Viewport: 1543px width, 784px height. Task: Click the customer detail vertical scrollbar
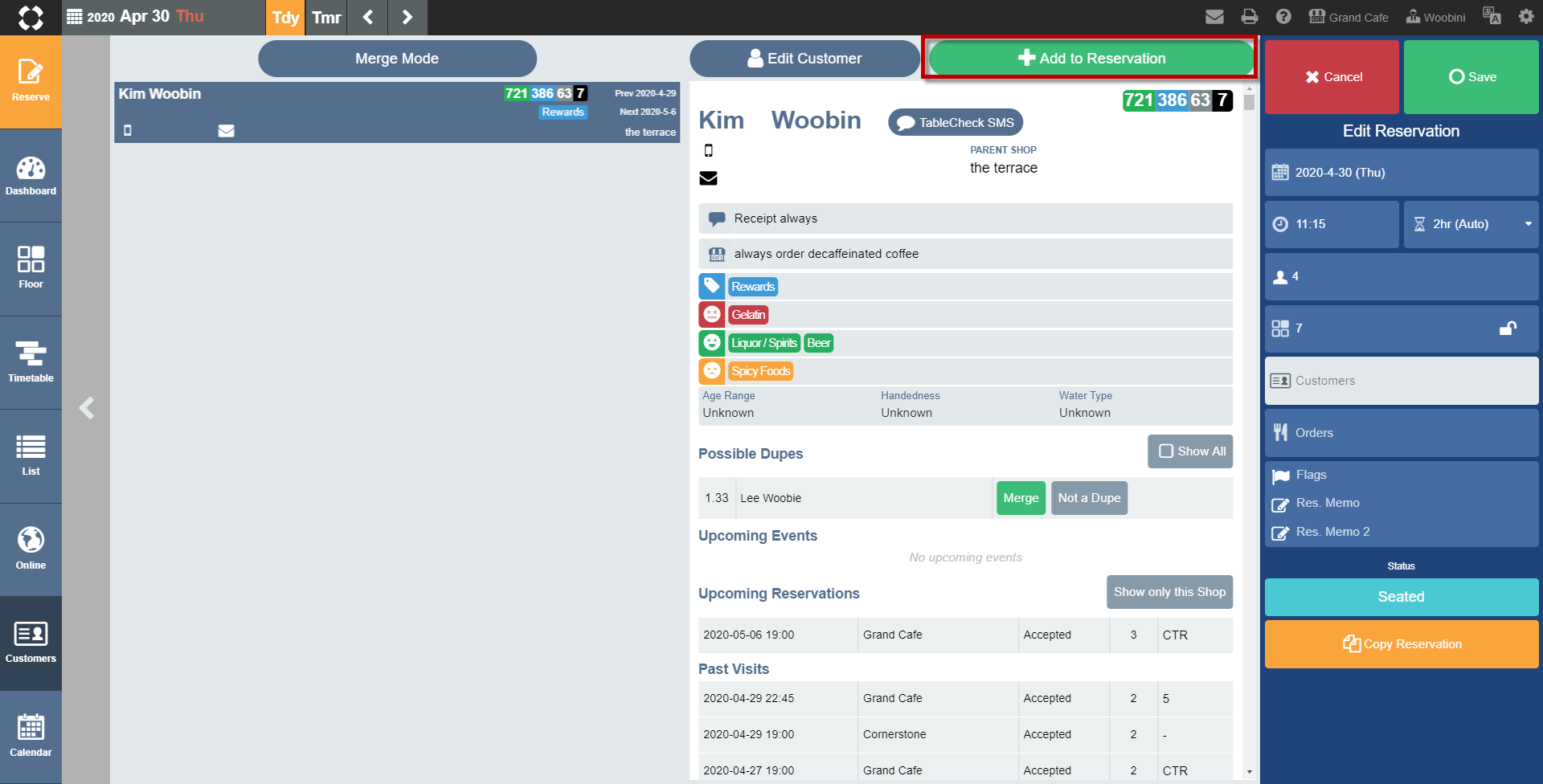tap(1249, 434)
